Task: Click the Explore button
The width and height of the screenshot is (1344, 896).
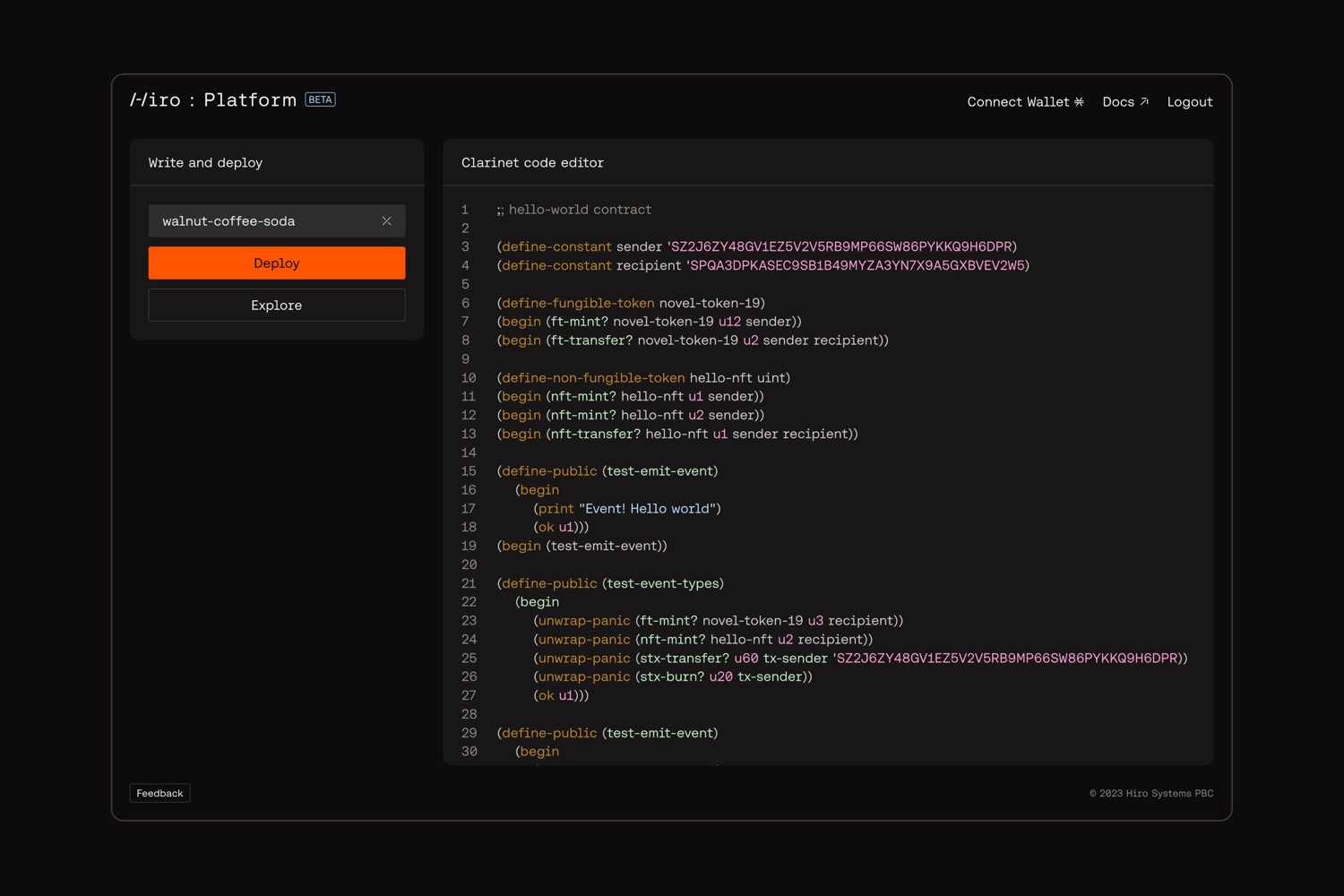Action: point(276,306)
